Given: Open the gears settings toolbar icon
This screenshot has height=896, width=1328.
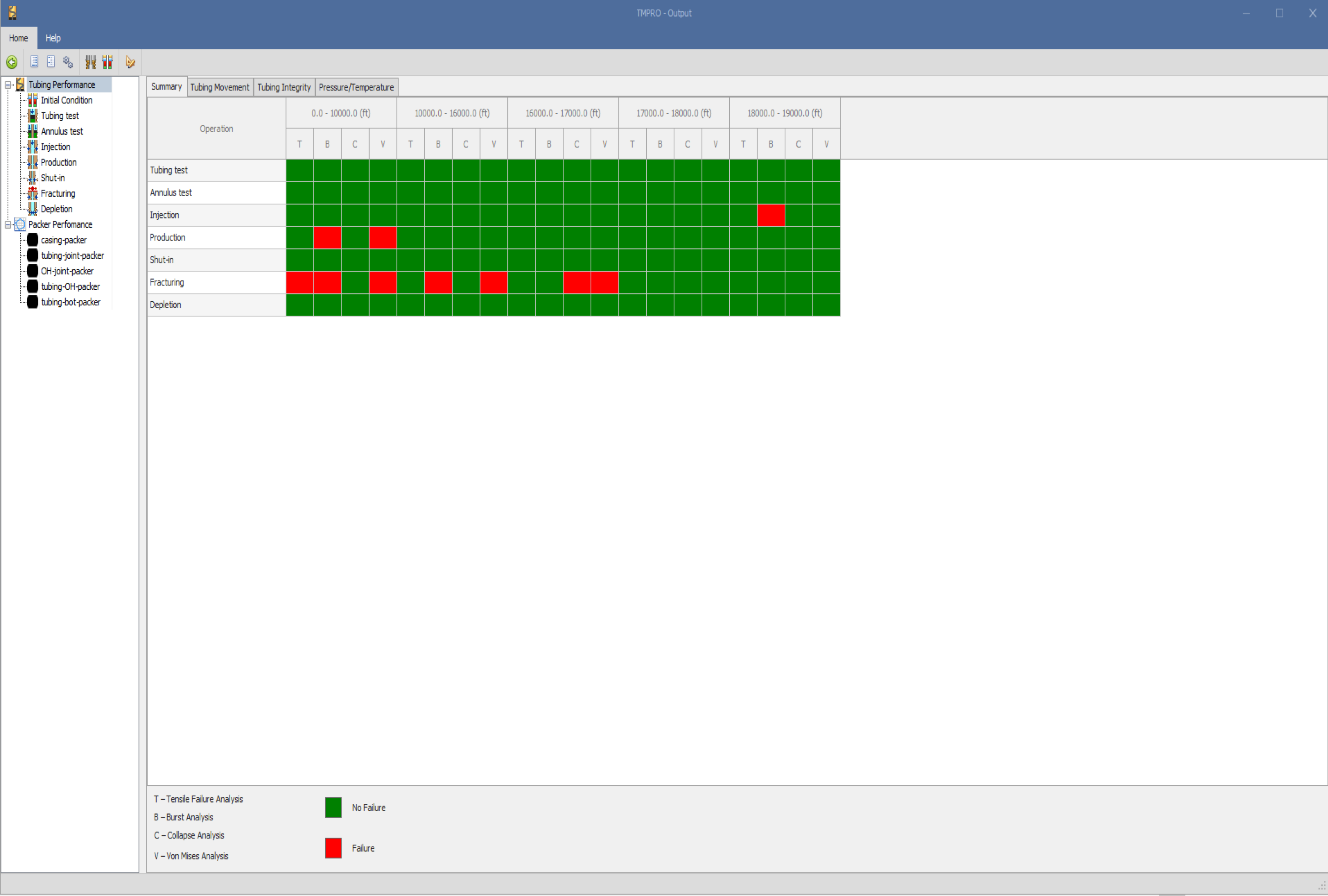Looking at the screenshot, I should click(x=68, y=62).
